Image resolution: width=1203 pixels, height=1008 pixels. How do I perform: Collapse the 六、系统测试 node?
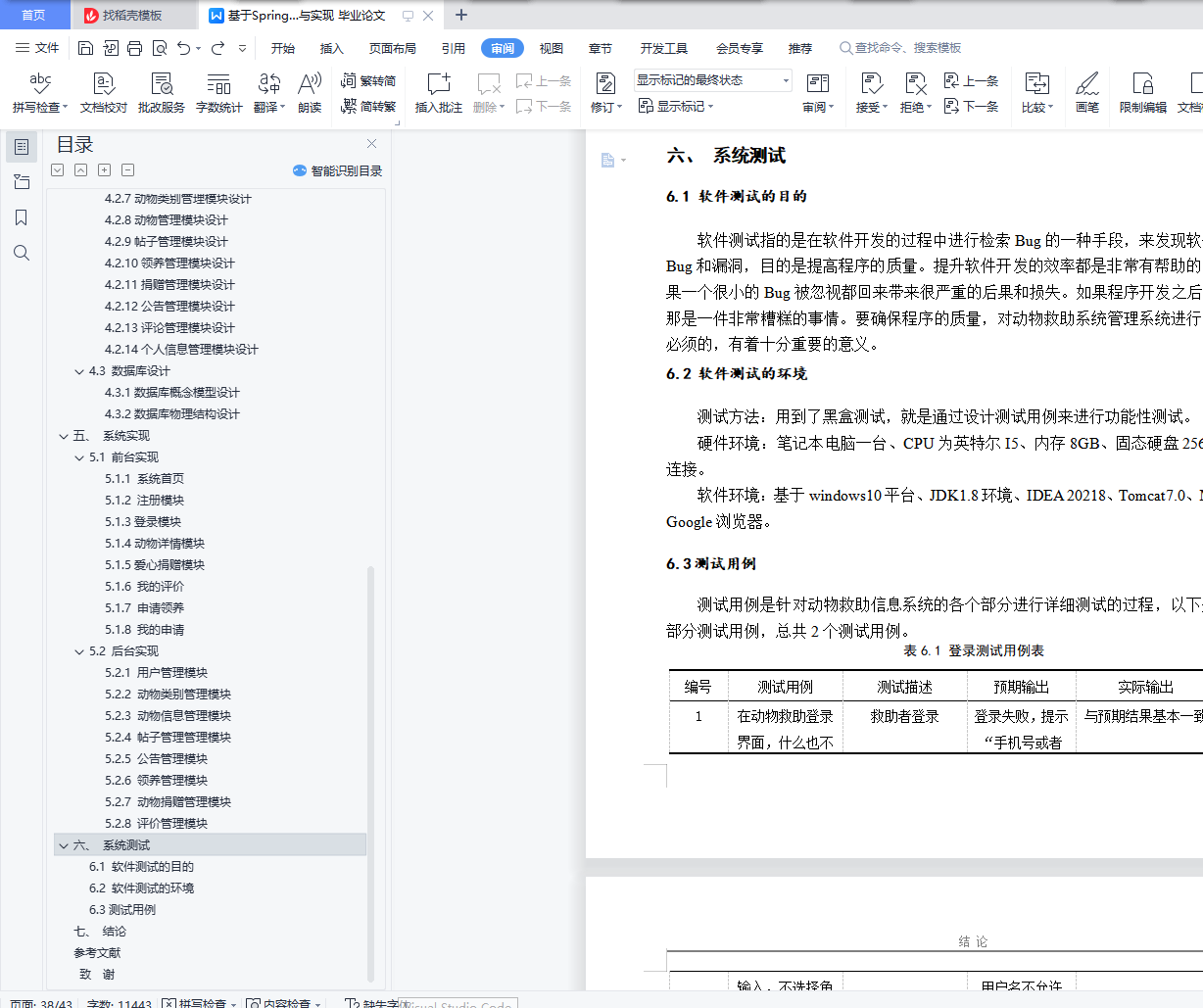64,845
